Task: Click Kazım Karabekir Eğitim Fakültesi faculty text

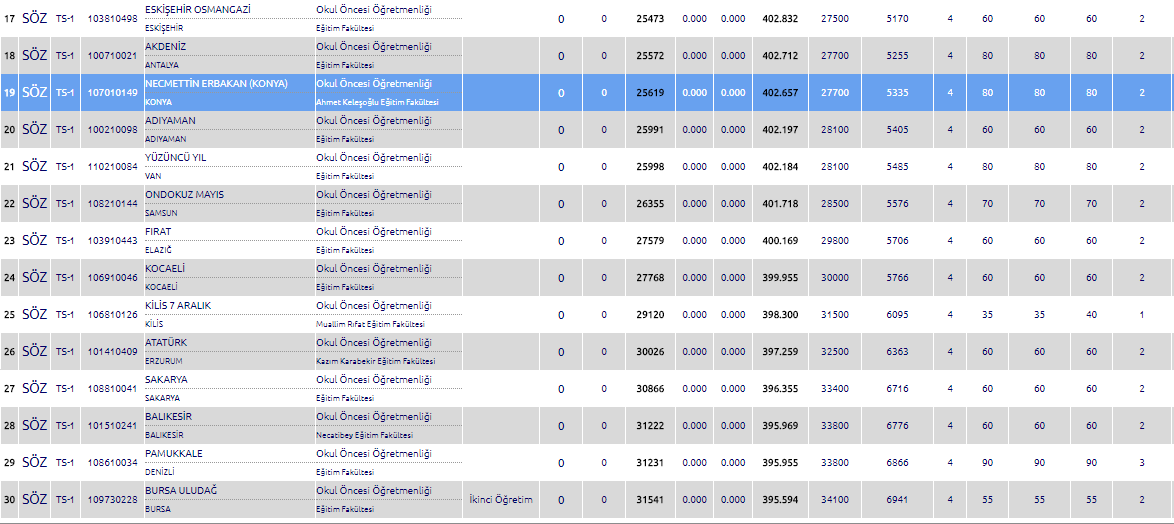Action: (x=376, y=361)
